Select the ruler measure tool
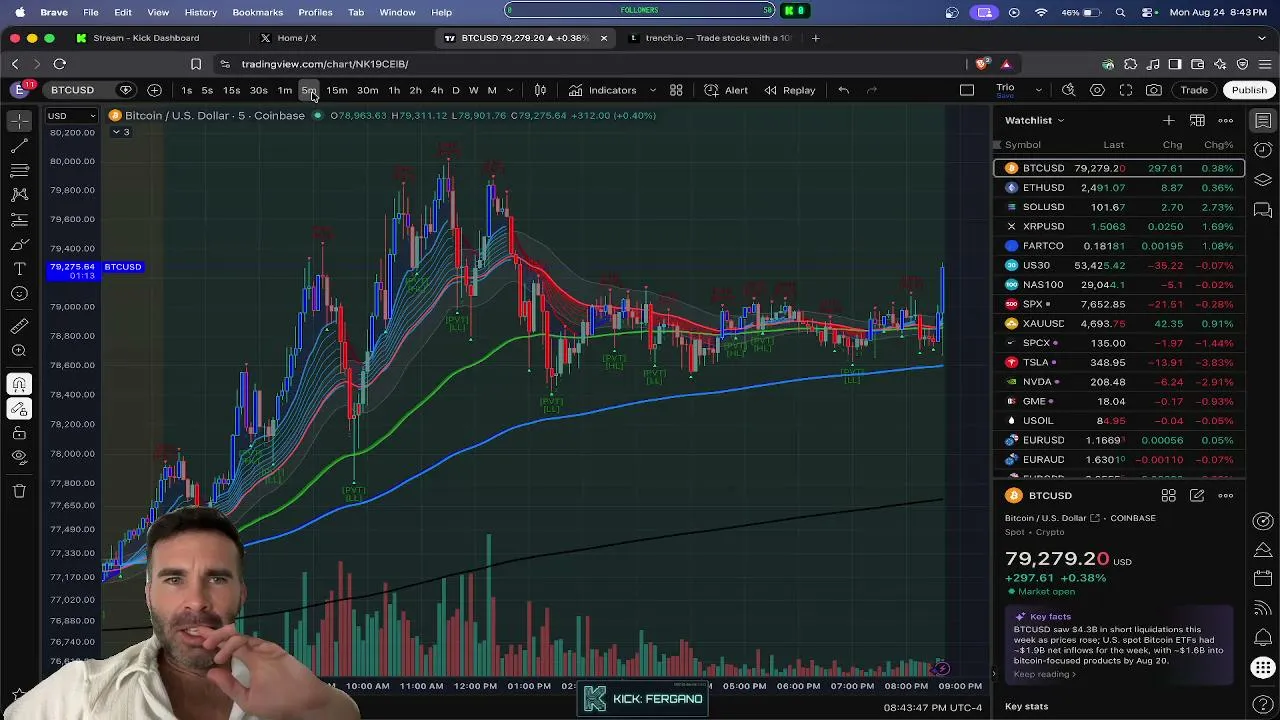Viewport: 1280px width, 720px height. coord(19,326)
